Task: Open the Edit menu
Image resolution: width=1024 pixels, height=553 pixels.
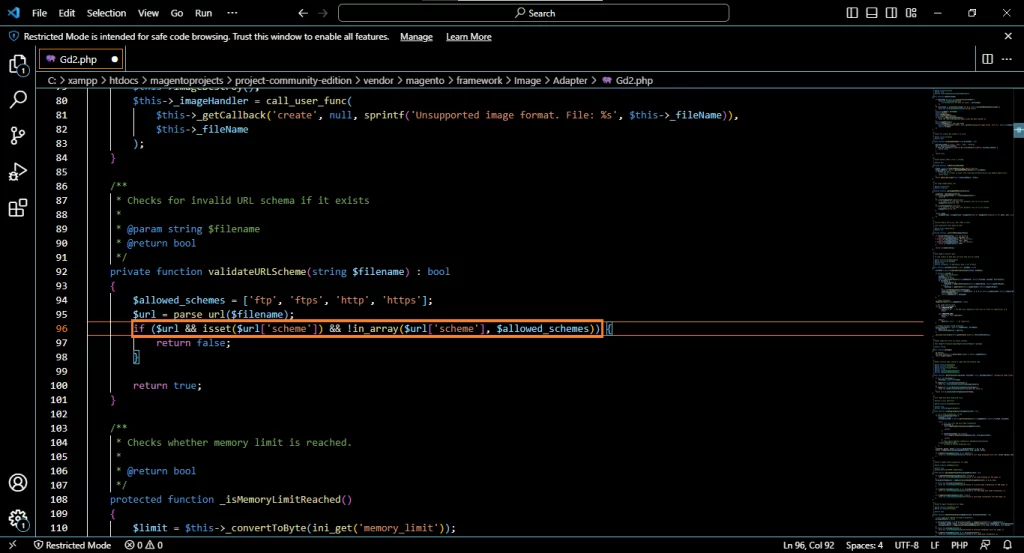Action: [67, 13]
